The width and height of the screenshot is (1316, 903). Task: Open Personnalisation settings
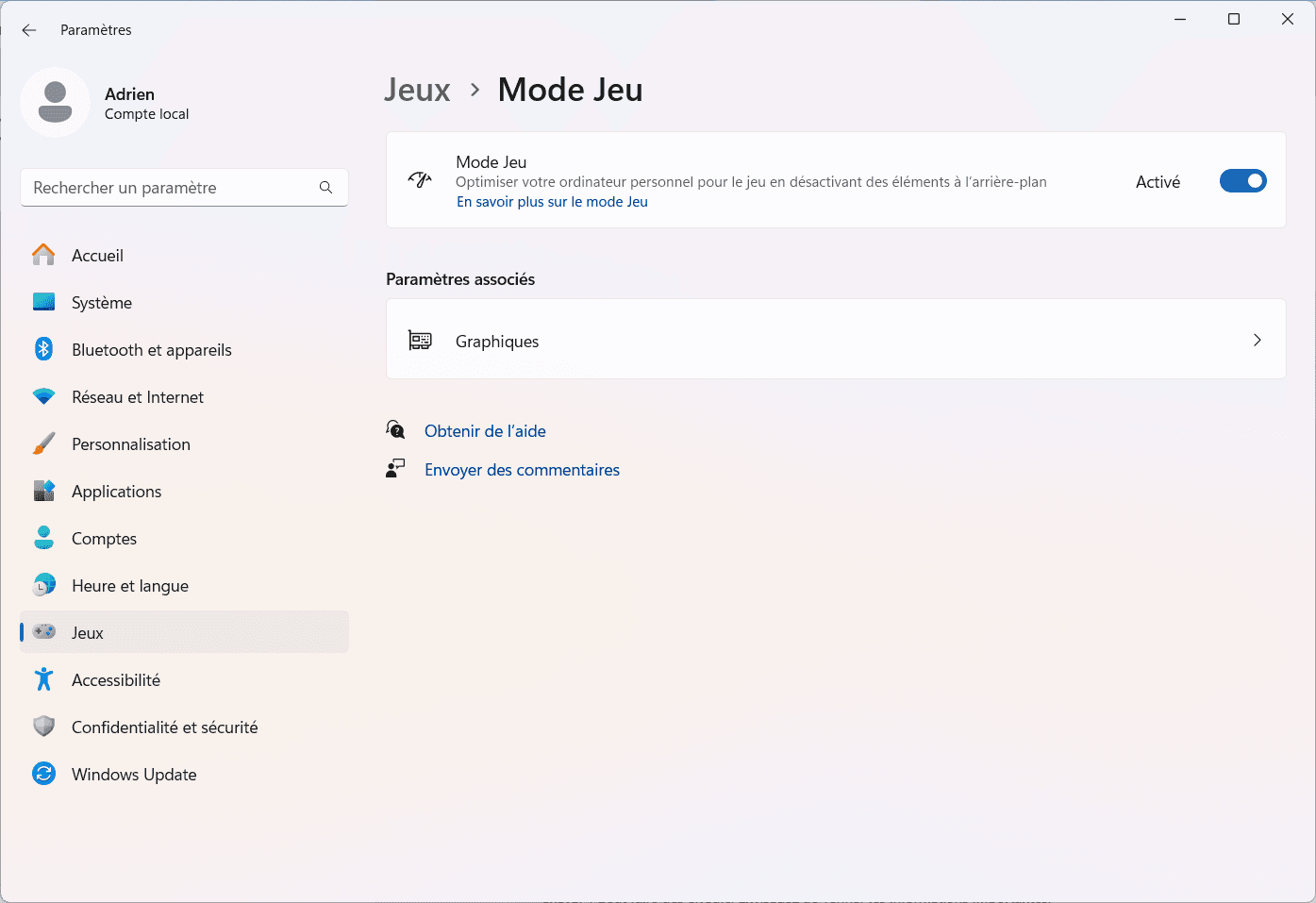[x=184, y=444]
